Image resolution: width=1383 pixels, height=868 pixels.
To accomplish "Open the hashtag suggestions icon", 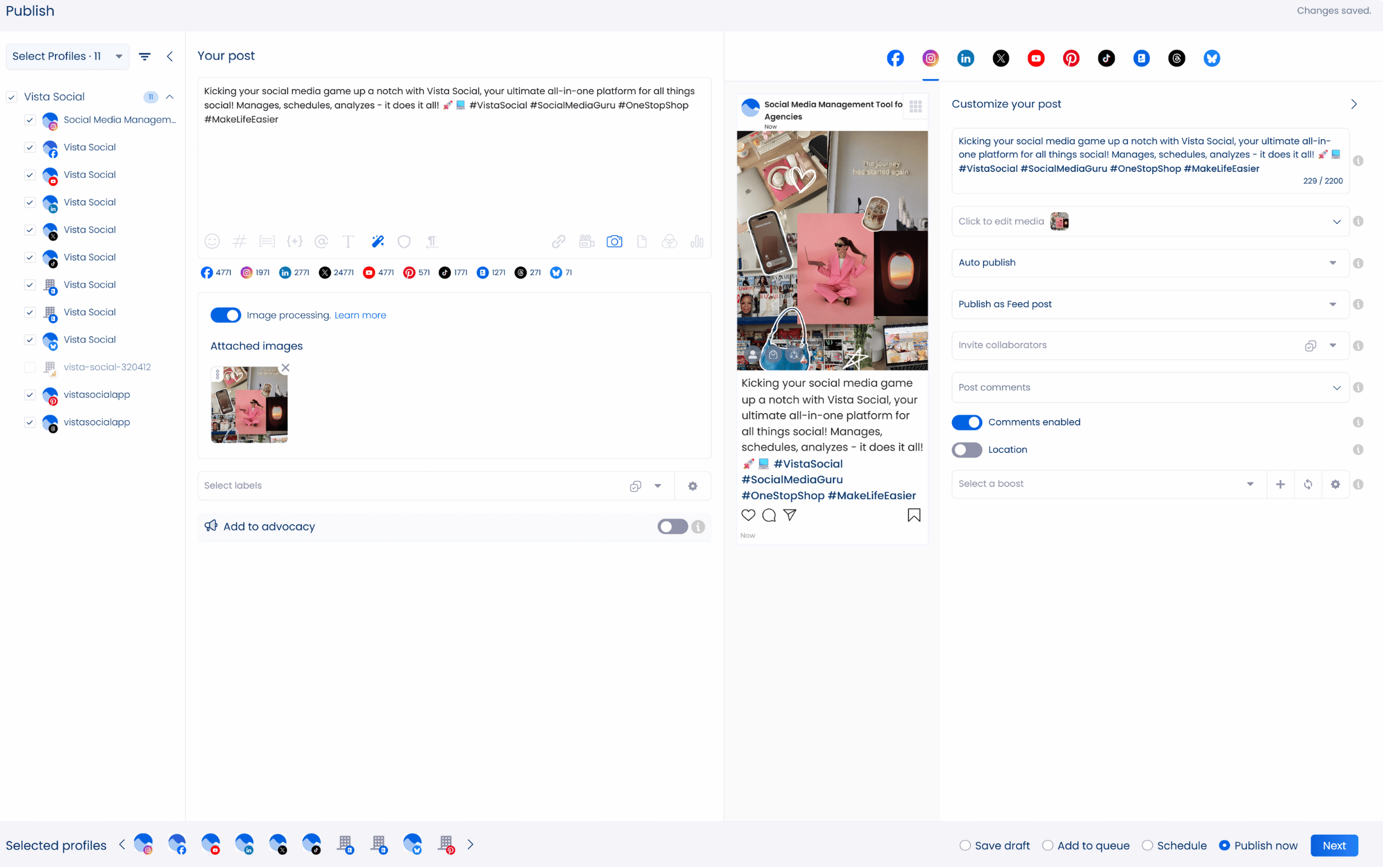I will pos(239,242).
